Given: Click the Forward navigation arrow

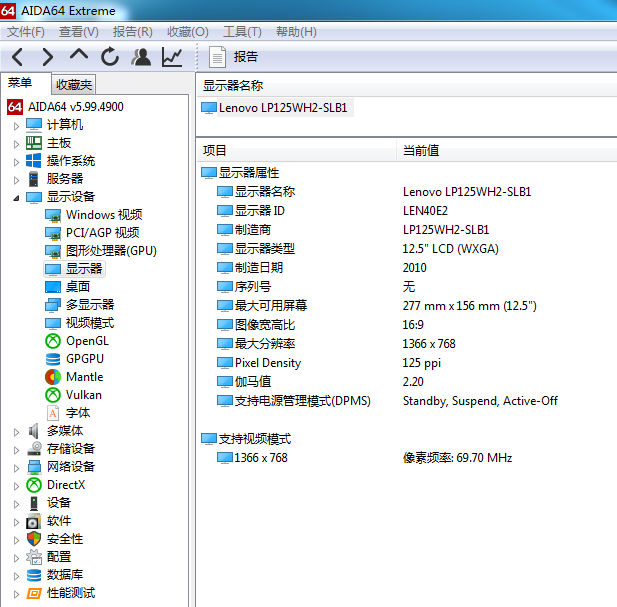Looking at the screenshot, I should coord(48,57).
